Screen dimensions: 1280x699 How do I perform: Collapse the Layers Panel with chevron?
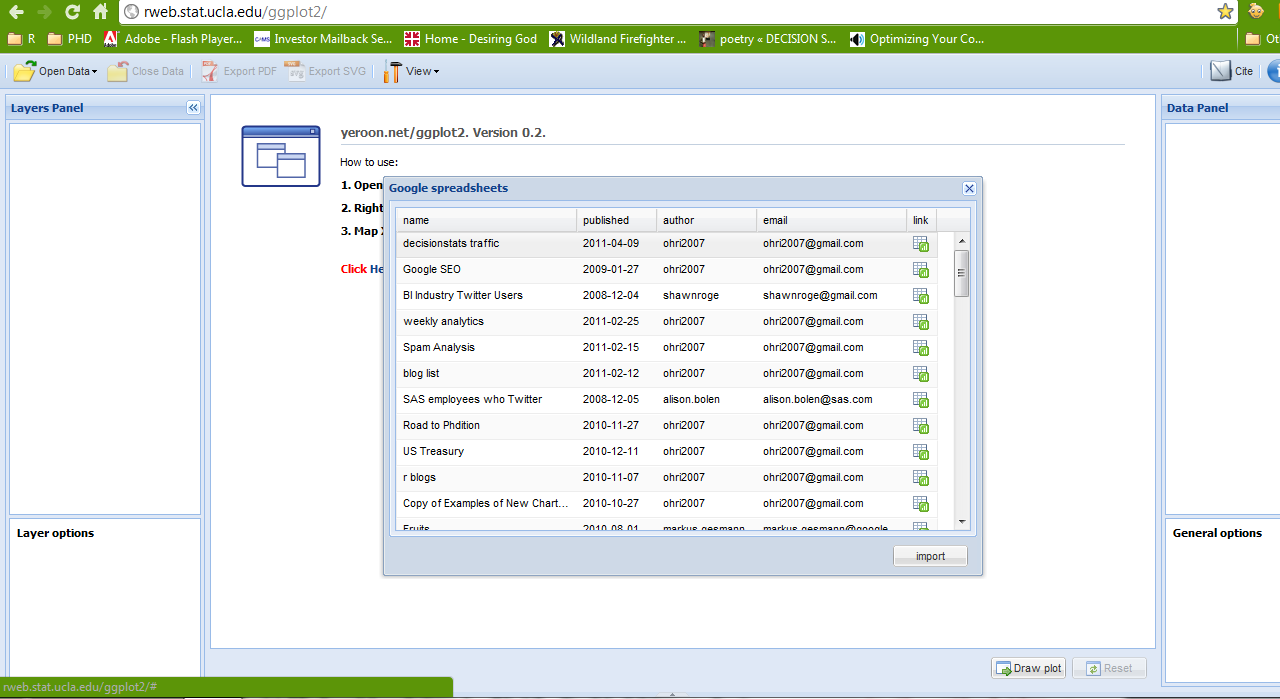pos(193,108)
